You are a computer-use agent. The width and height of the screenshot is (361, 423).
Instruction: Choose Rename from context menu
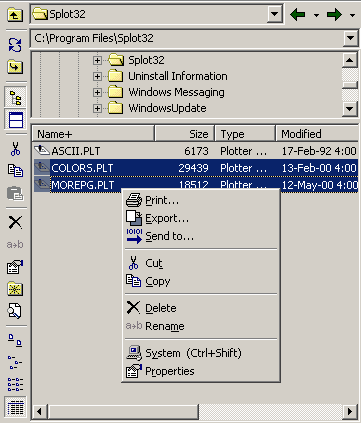[x=201, y=326]
